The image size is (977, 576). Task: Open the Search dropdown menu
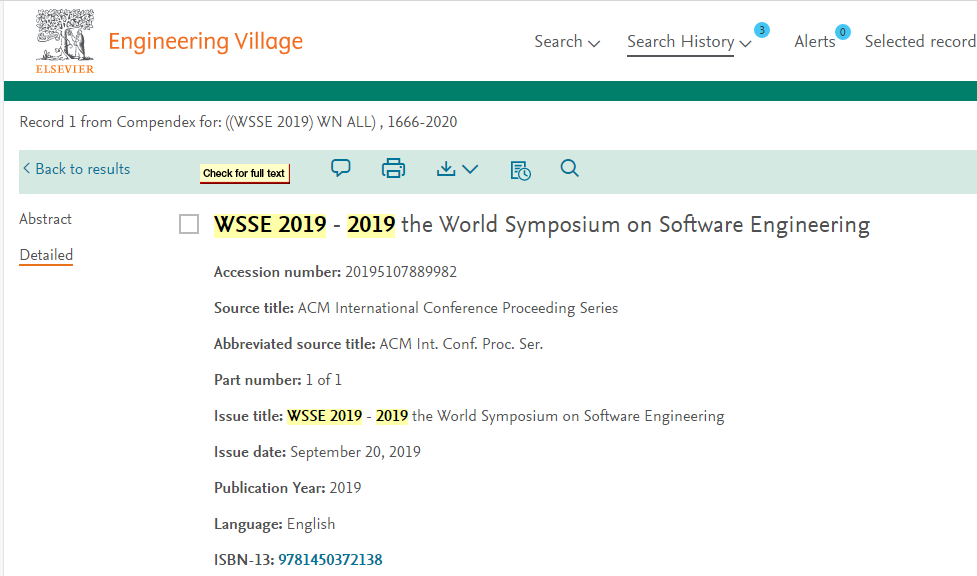click(567, 42)
